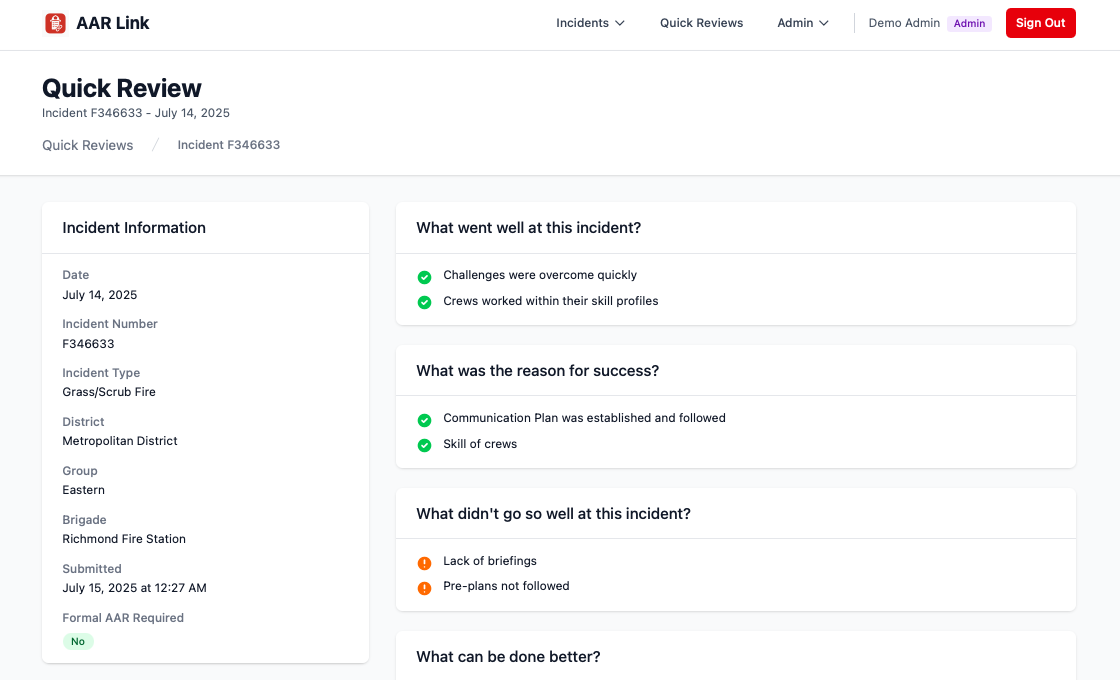
Task: Click the Demo Admin username
Action: [903, 22]
